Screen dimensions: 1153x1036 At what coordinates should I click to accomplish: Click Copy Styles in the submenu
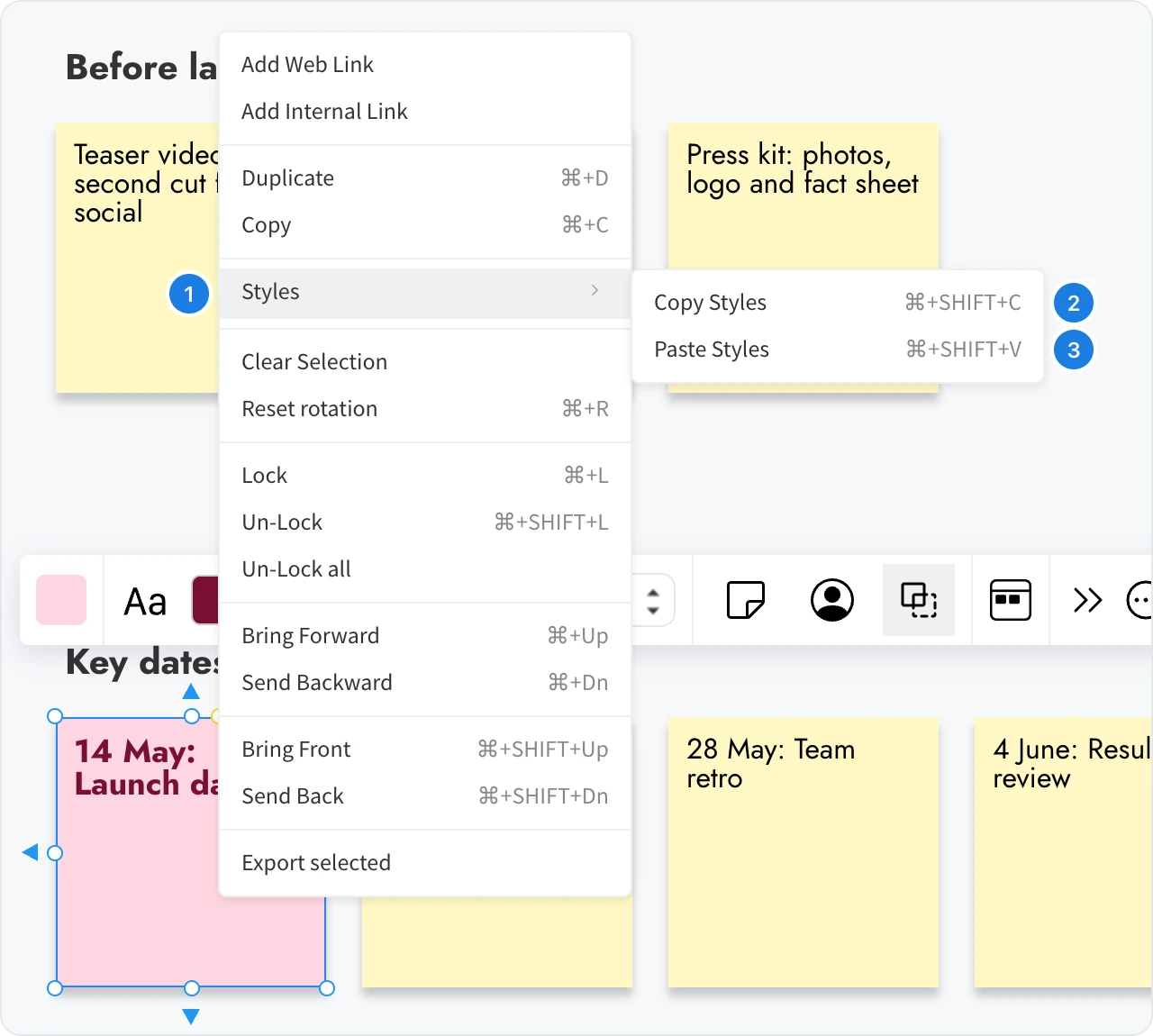point(838,303)
